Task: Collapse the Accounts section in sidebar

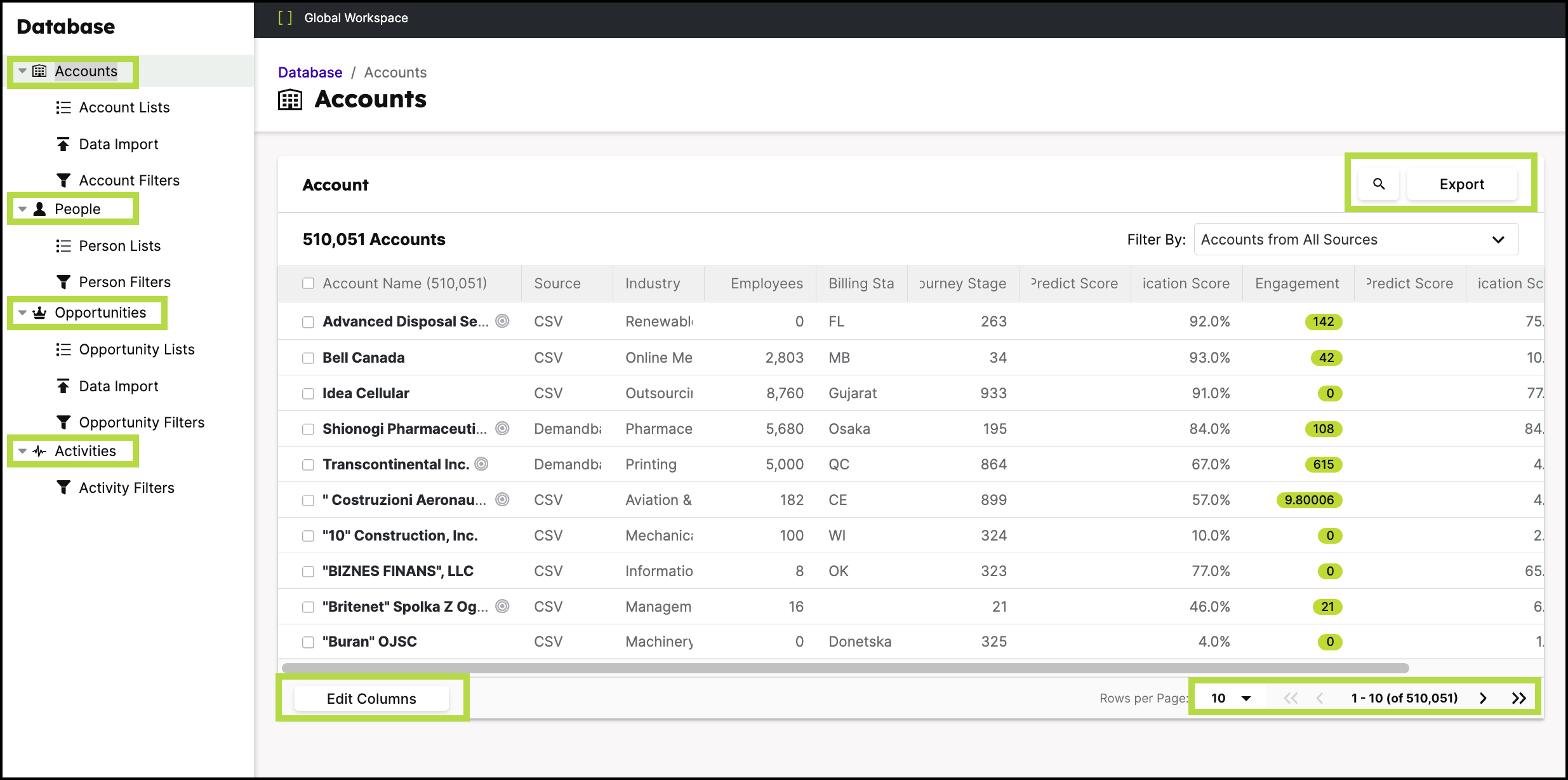Action: click(22, 71)
